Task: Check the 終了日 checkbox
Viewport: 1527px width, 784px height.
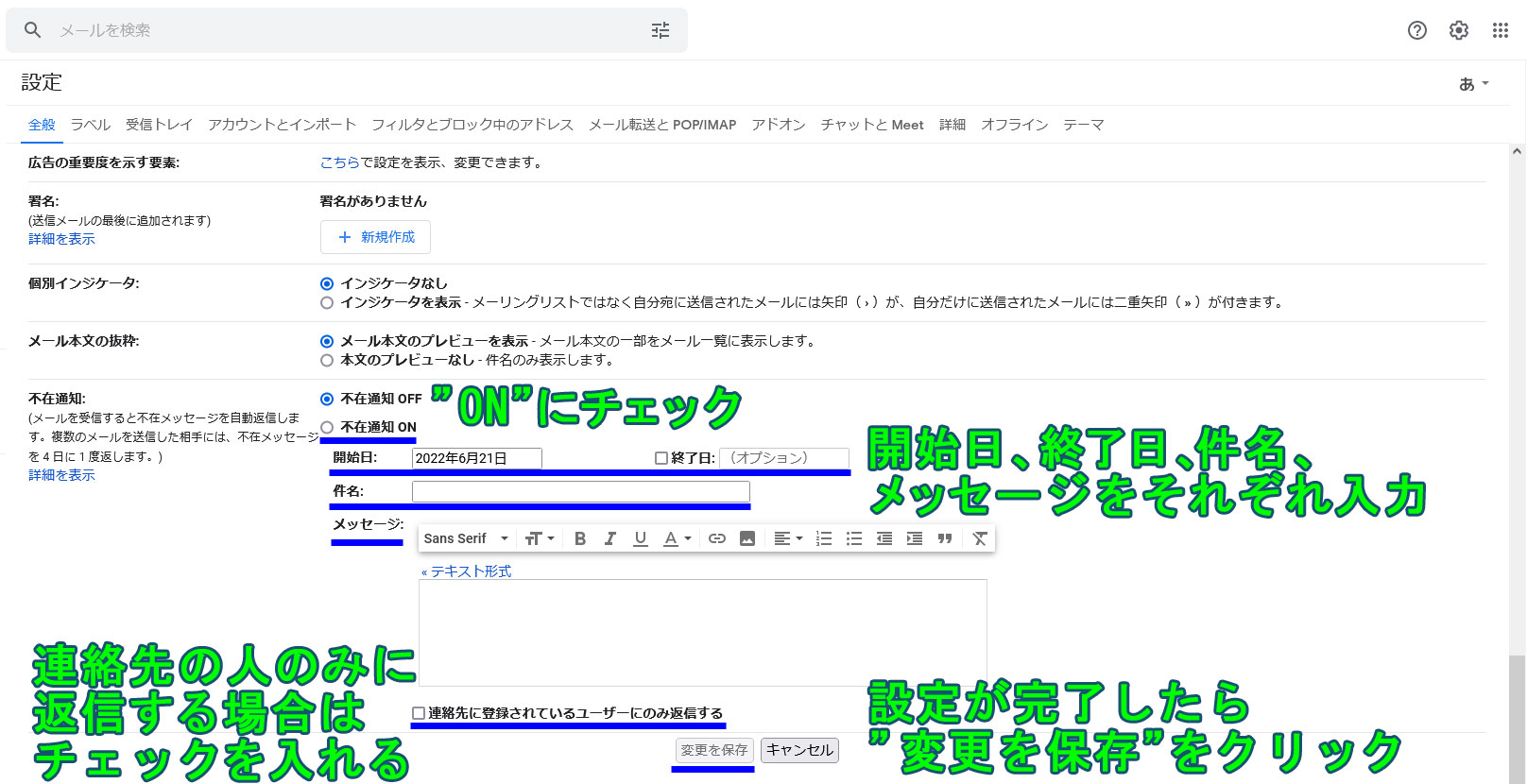Action: click(x=661, y=458)
